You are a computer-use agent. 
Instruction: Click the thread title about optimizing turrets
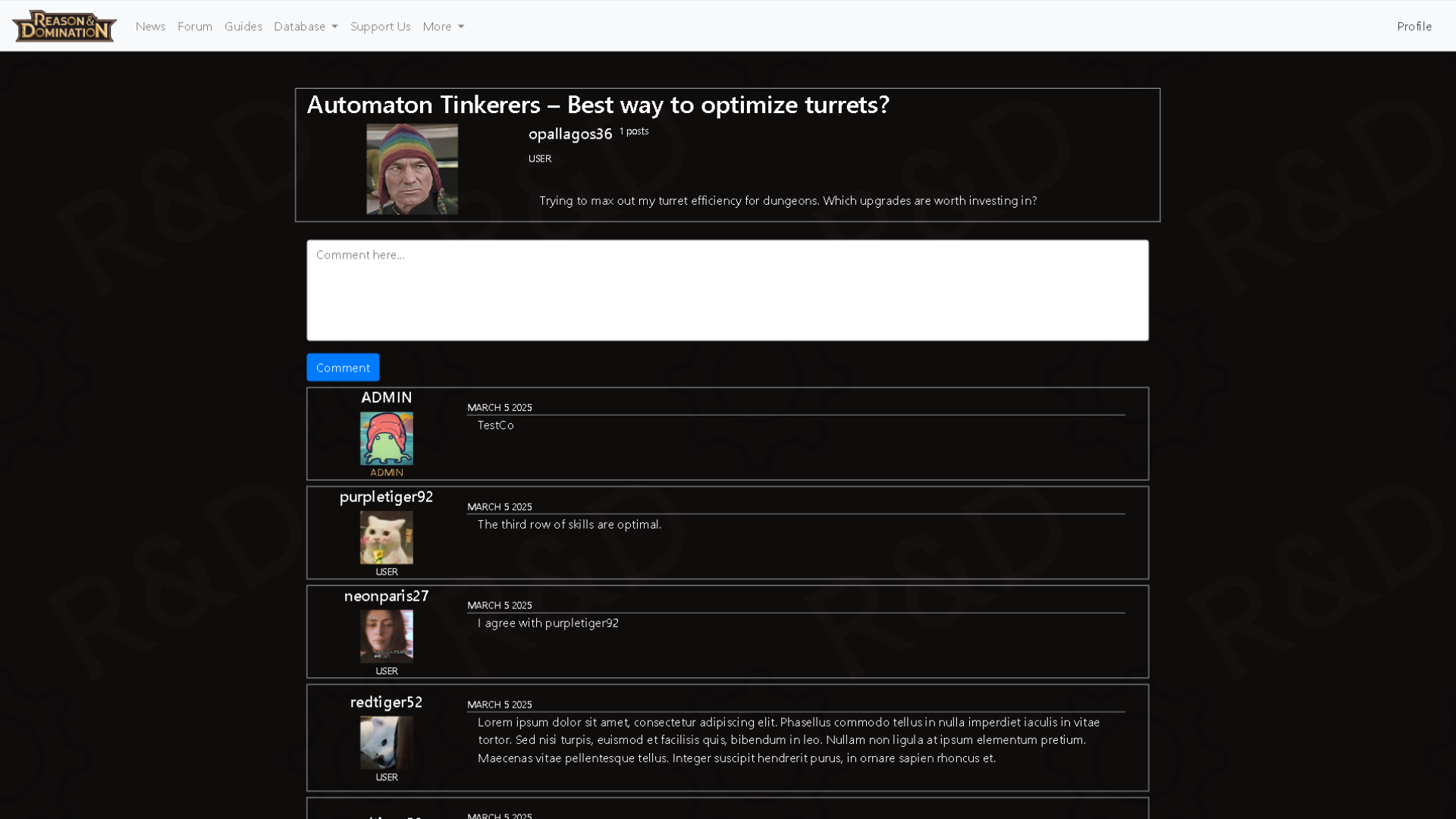[598, 105]
